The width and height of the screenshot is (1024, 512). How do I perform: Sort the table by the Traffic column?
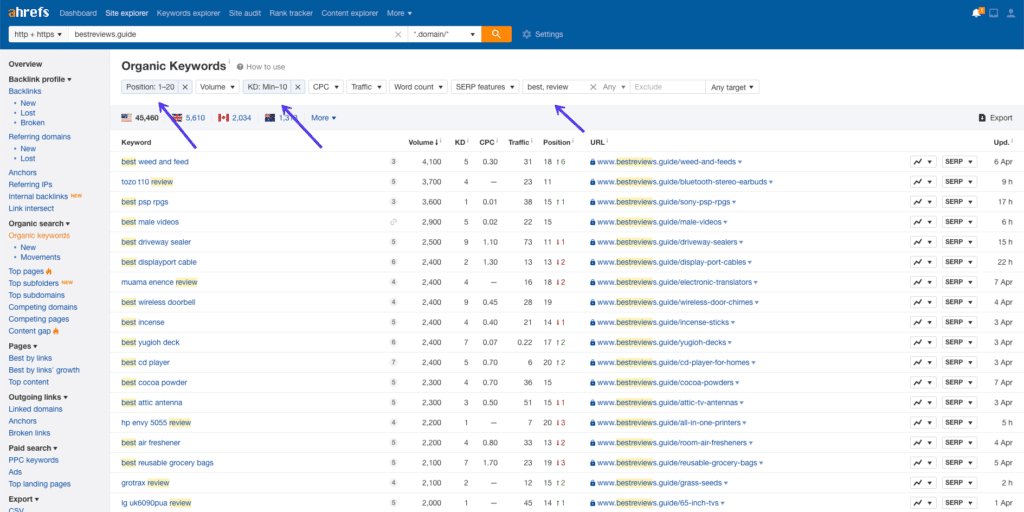[x=518, y=142]
